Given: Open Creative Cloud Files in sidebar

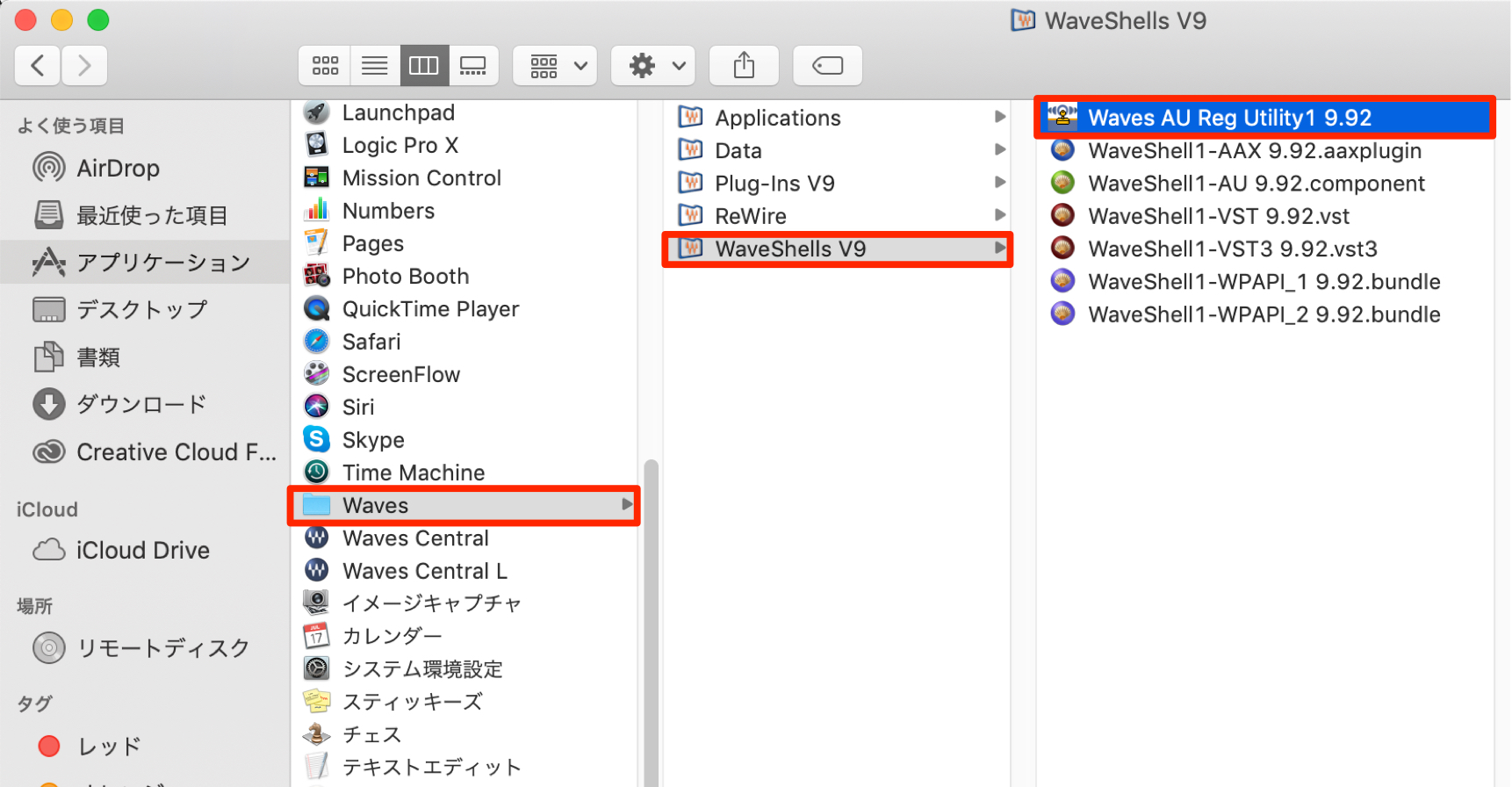Looking at the screenshot, I should (x=145, y=451).
